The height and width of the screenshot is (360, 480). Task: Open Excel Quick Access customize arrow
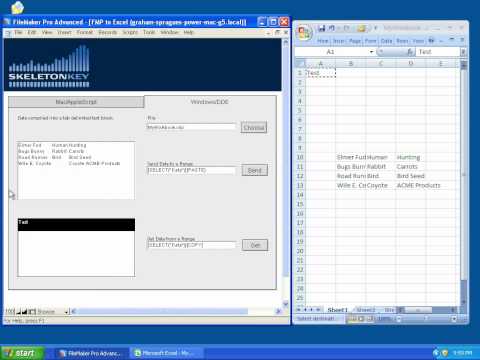(x=375, y=29)
